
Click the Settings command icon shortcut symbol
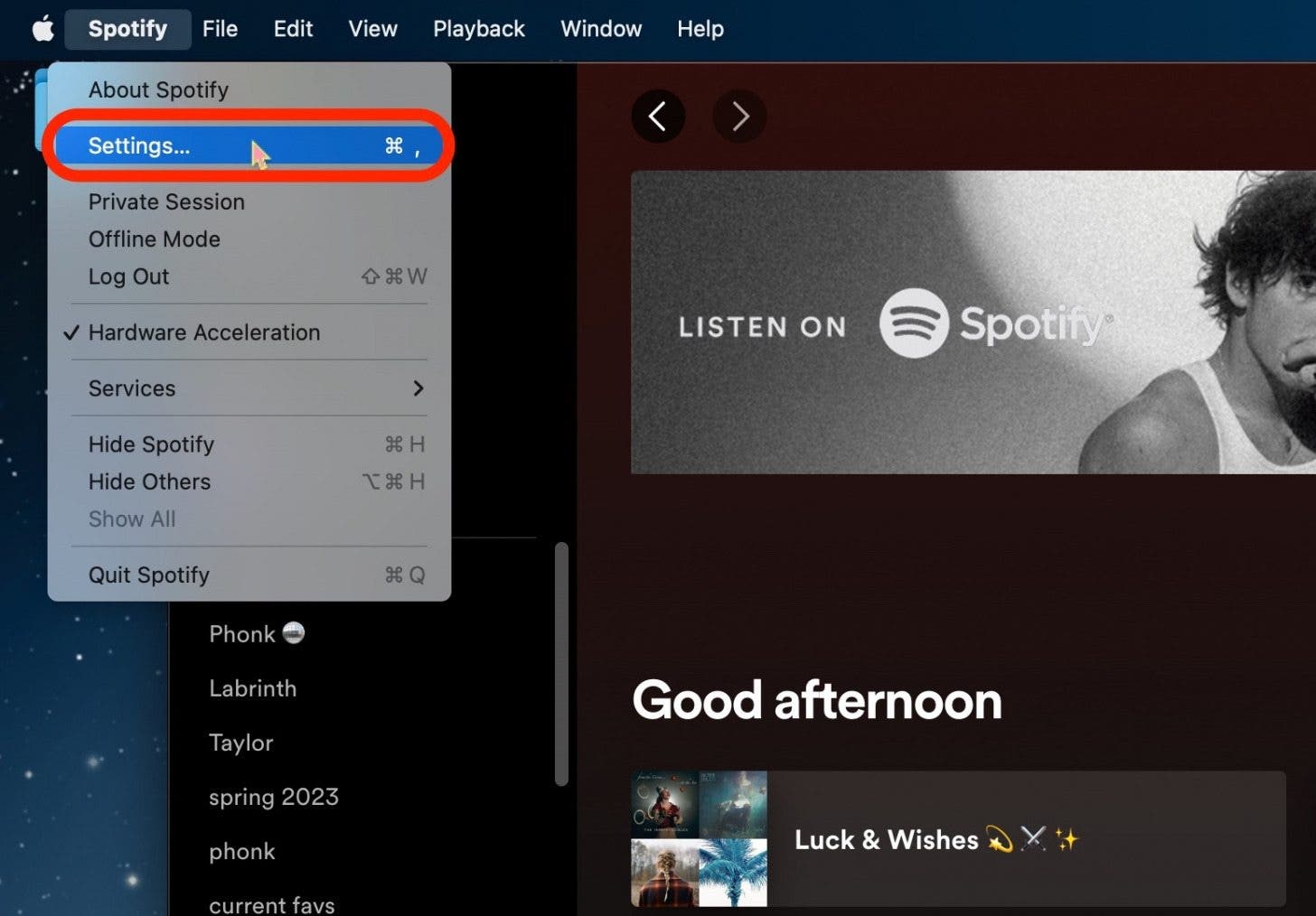[392, 145]
